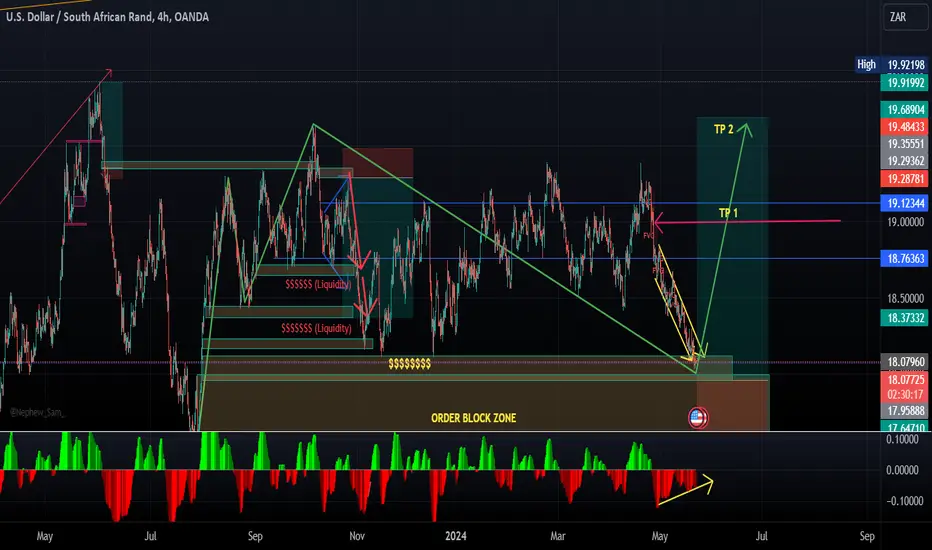
Task: Click the blue 19.12344 line price label
Action: pos(905,203)
